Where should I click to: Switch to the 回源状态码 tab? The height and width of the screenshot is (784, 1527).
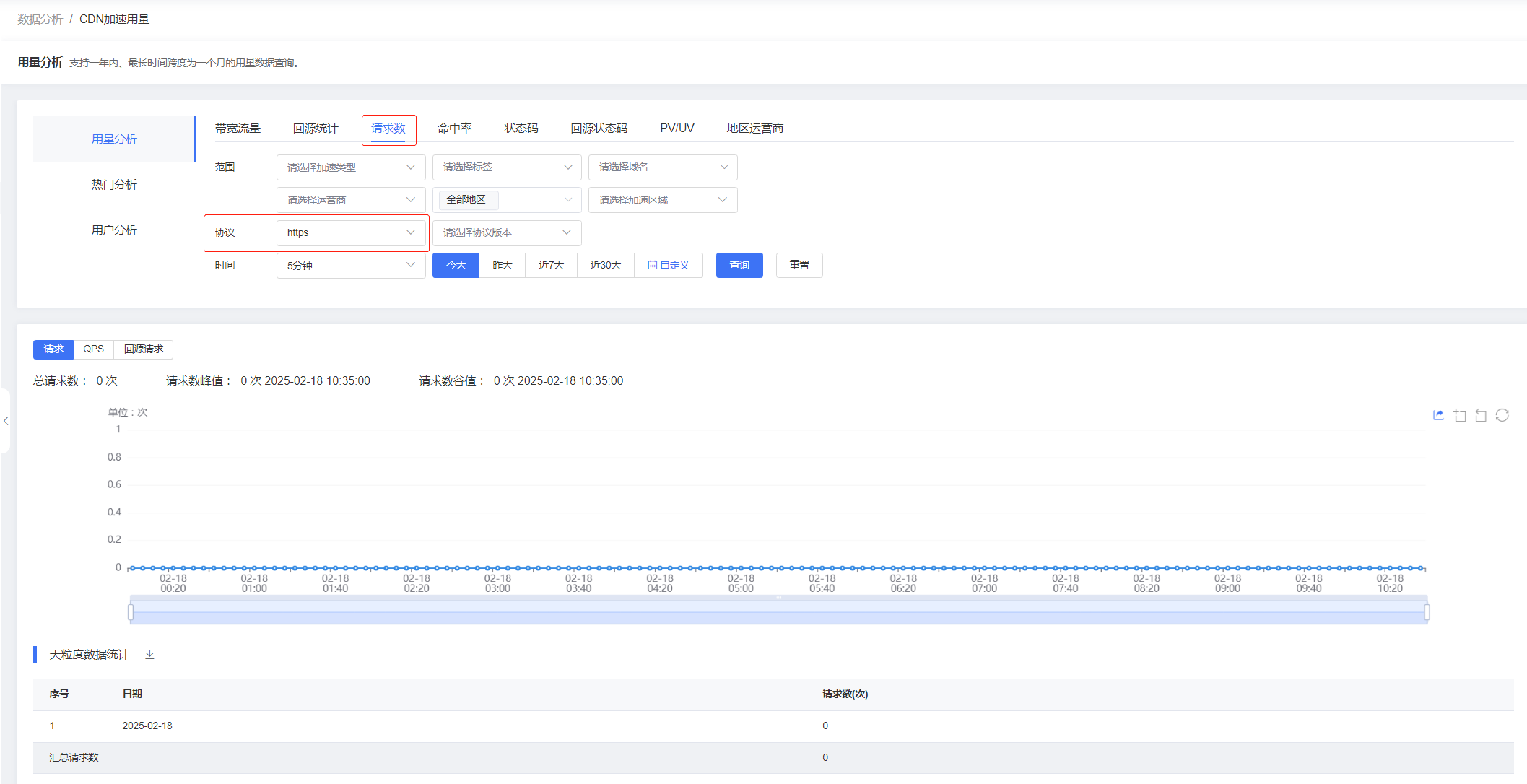[599, 129]
